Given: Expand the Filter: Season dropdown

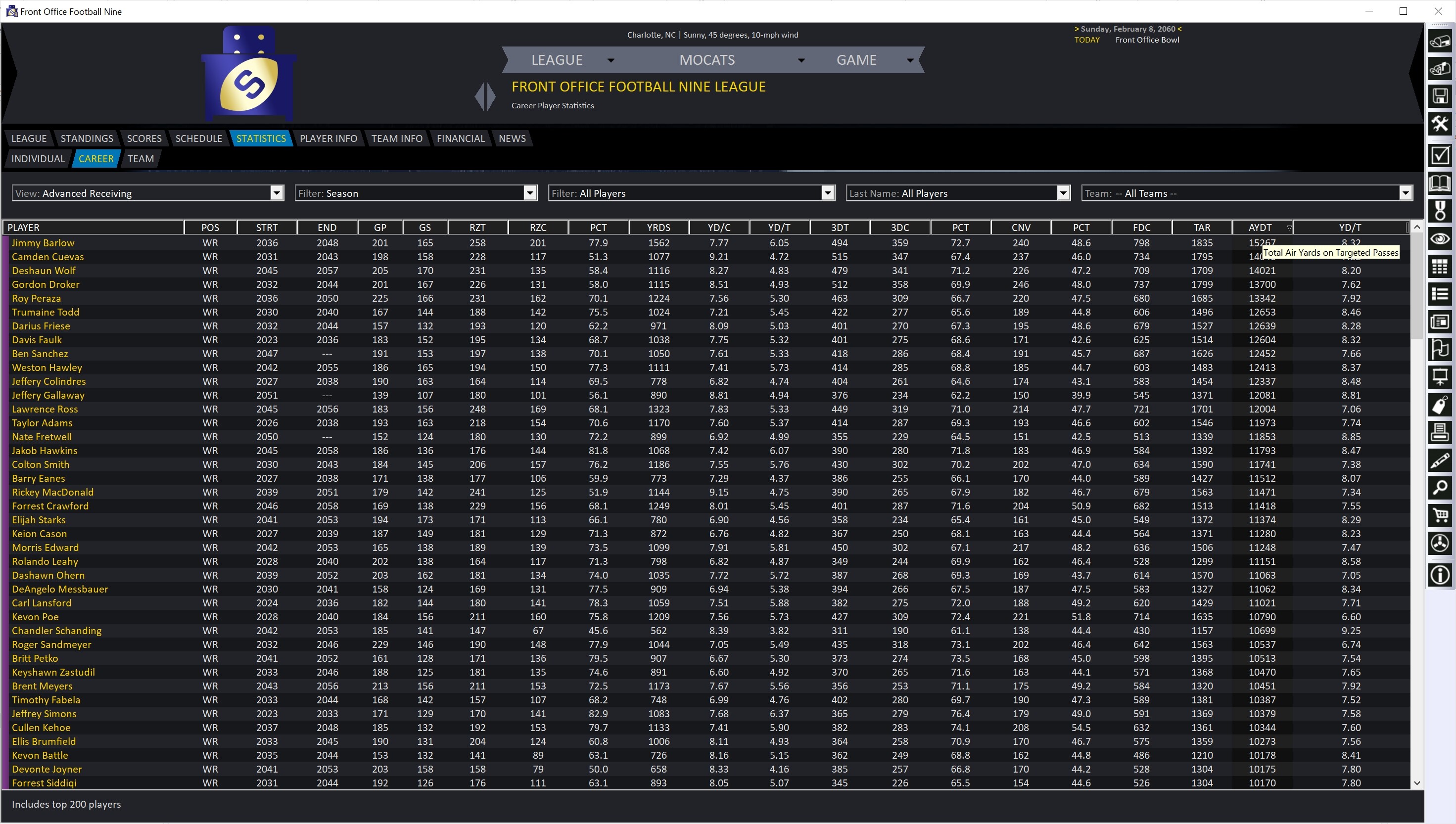Looking at the screenshot, I should pos(529,193).
